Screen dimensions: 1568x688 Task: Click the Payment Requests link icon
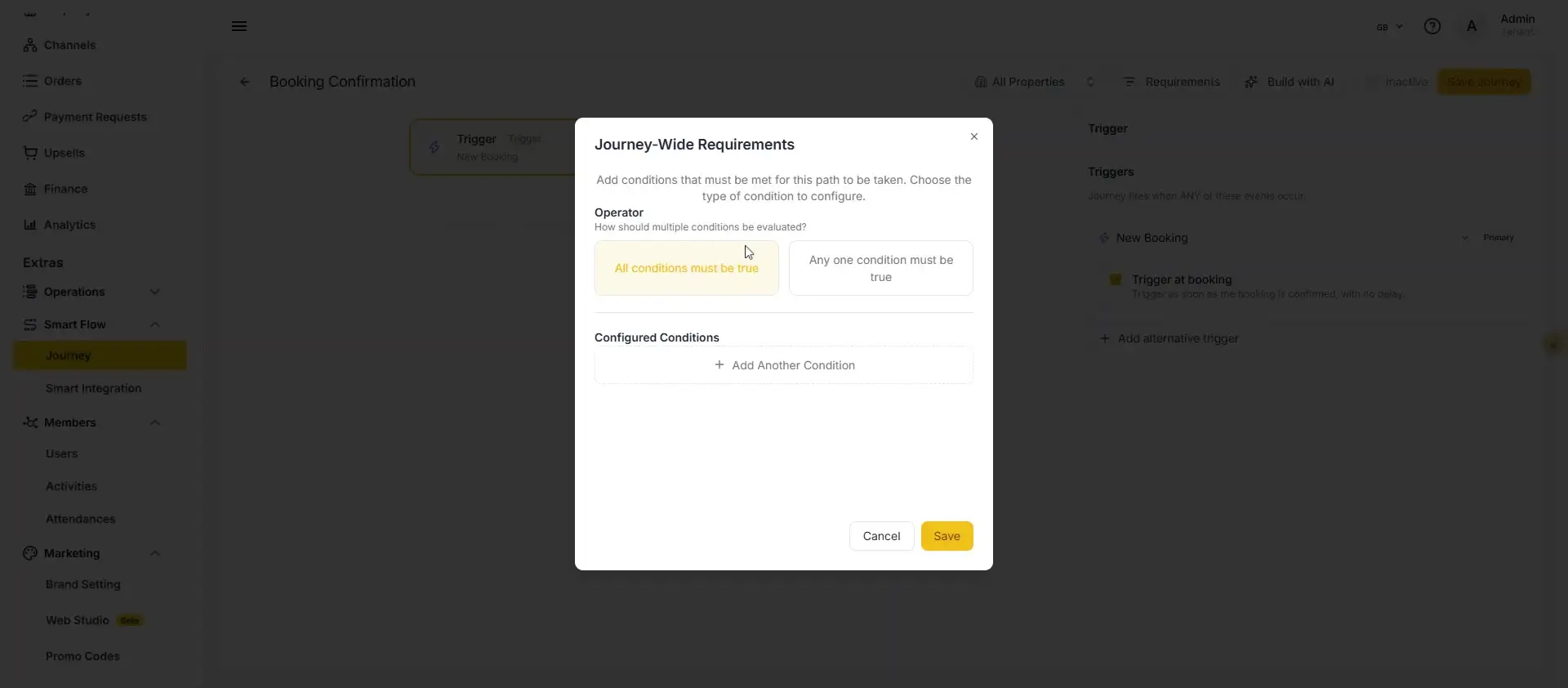(x=30, y=117)
